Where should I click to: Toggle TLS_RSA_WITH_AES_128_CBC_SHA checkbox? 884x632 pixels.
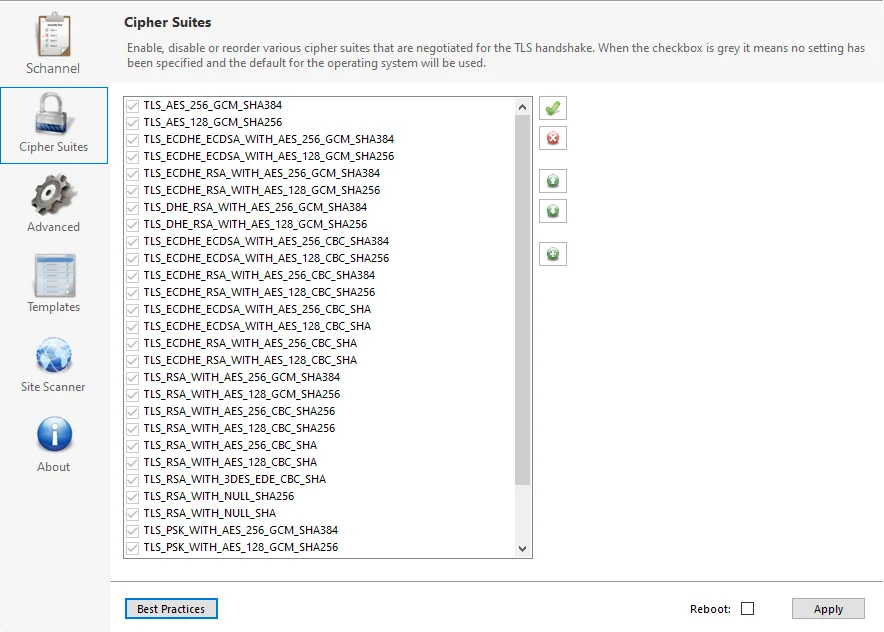click(x=132, y=462)
